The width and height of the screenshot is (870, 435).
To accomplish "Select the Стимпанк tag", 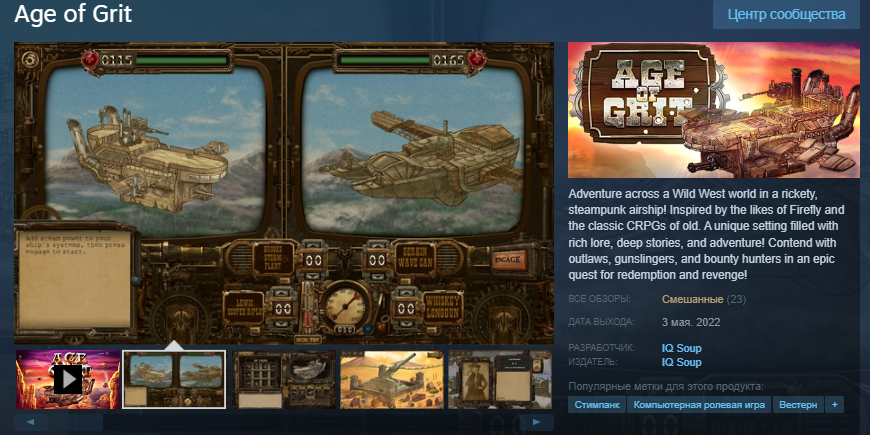I will [597, 404].
